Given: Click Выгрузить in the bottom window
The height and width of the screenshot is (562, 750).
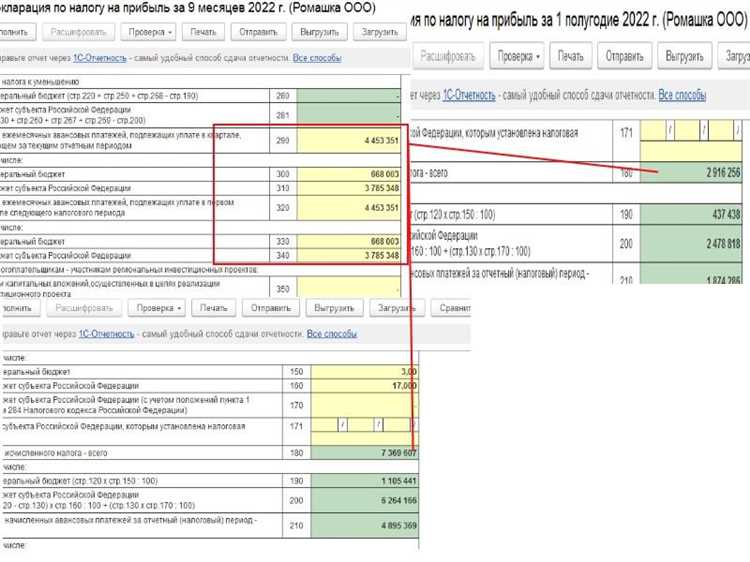Looking at the screenshot, I should 334,308.
